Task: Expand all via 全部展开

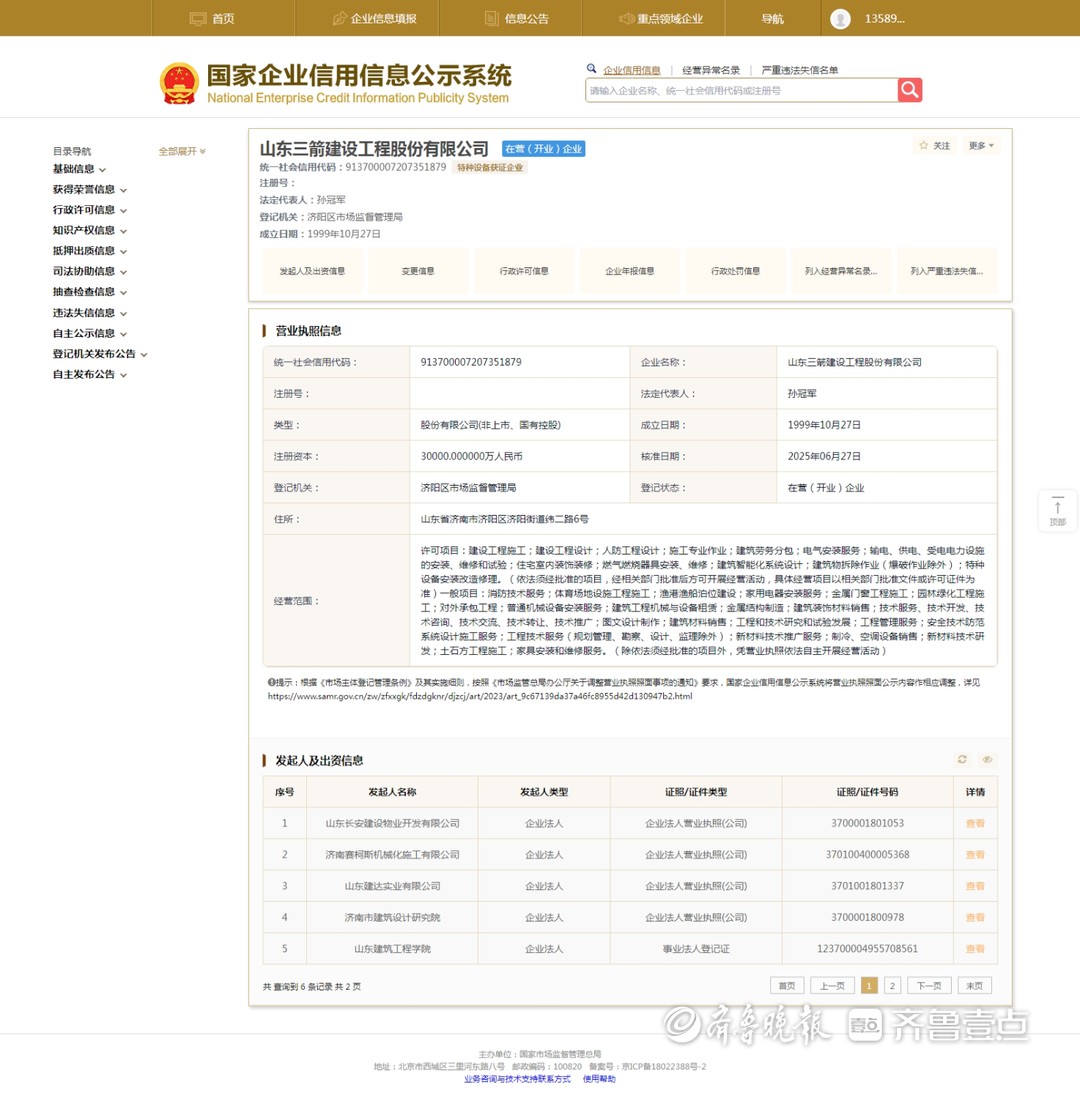Action: [x=181, y=151]
